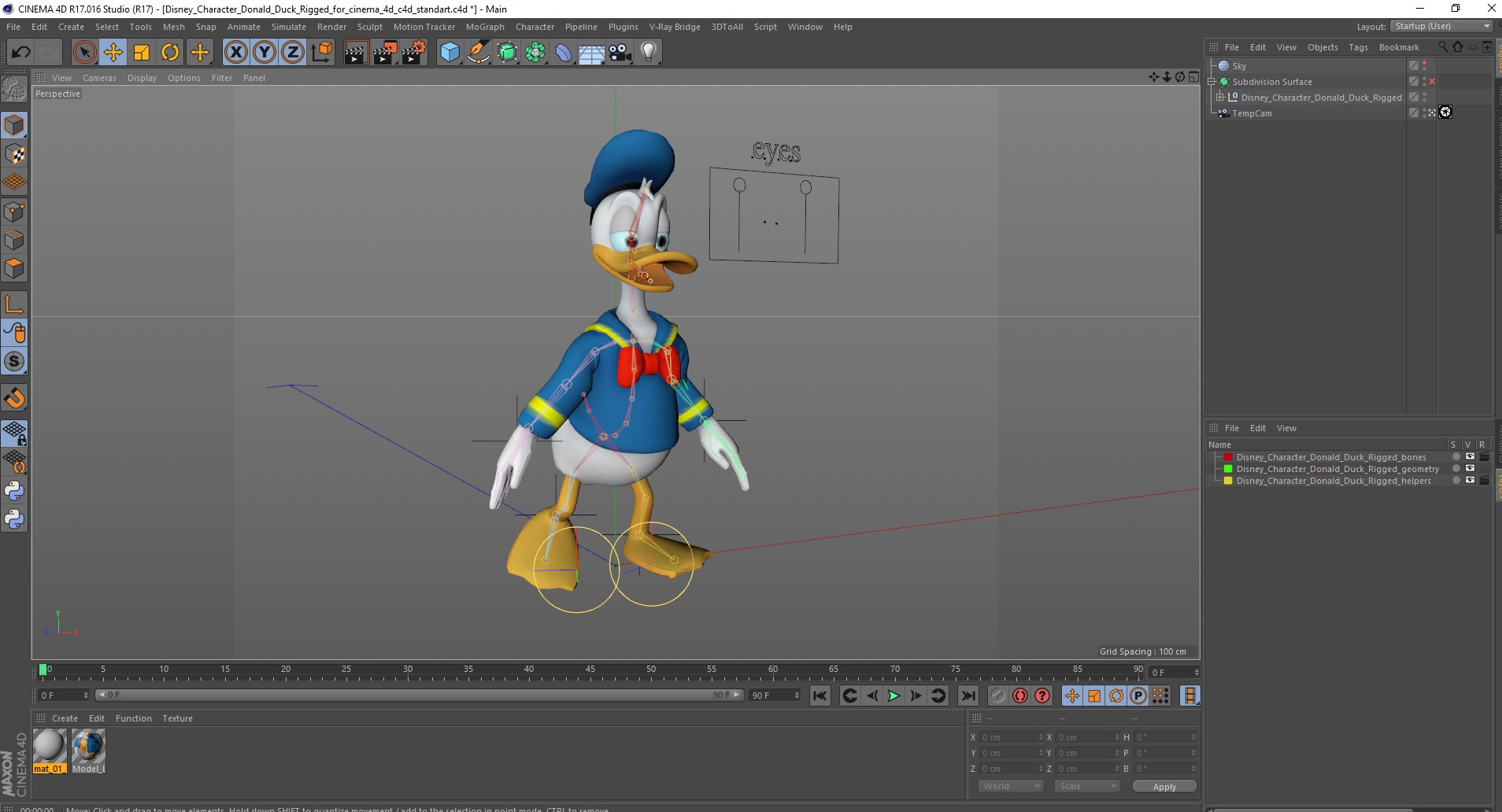This screenshot has width=1502, height=812.
Task: Toggle the X axis lock
Action: click(235, 53)
